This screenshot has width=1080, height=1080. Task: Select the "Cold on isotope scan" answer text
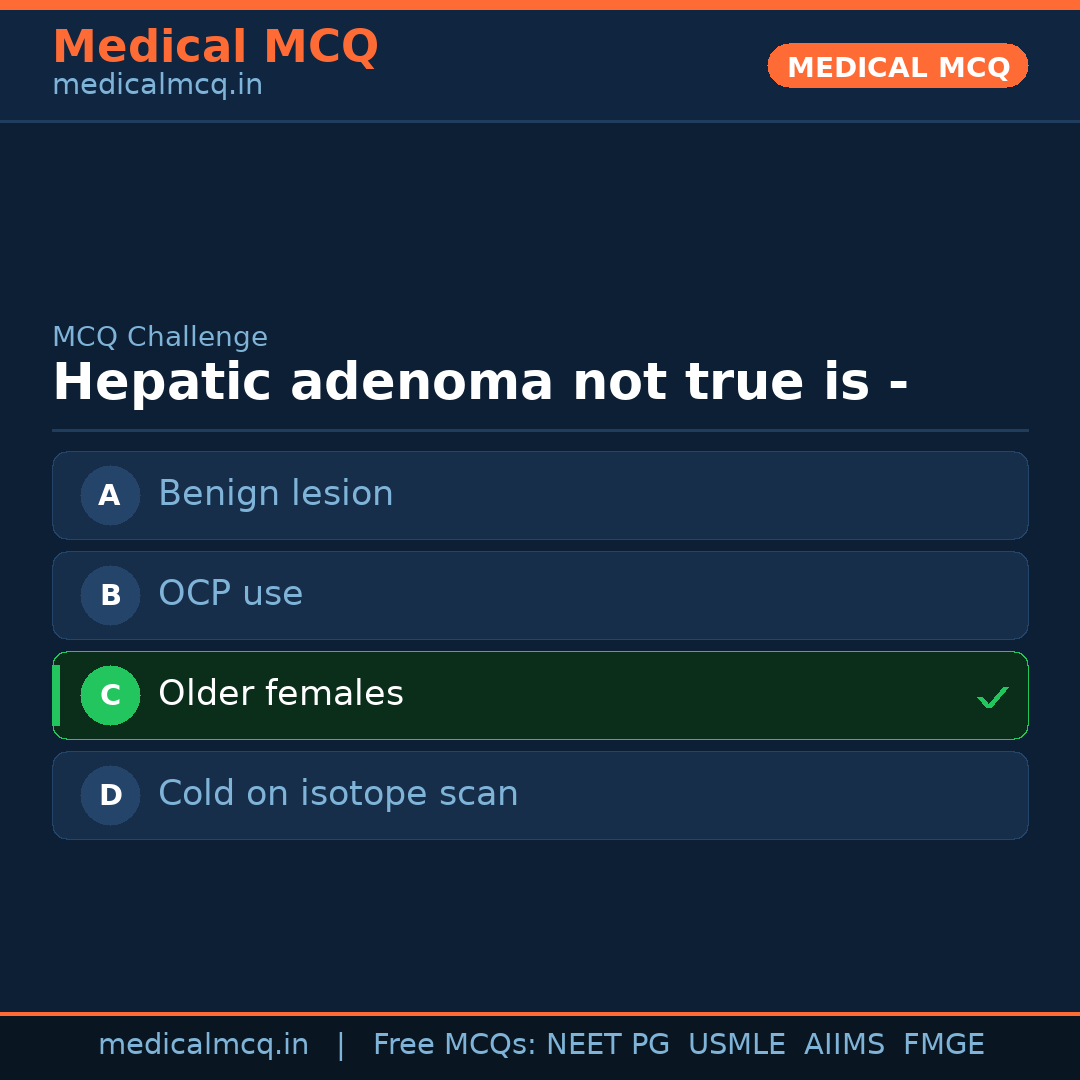tap(338, 794)
